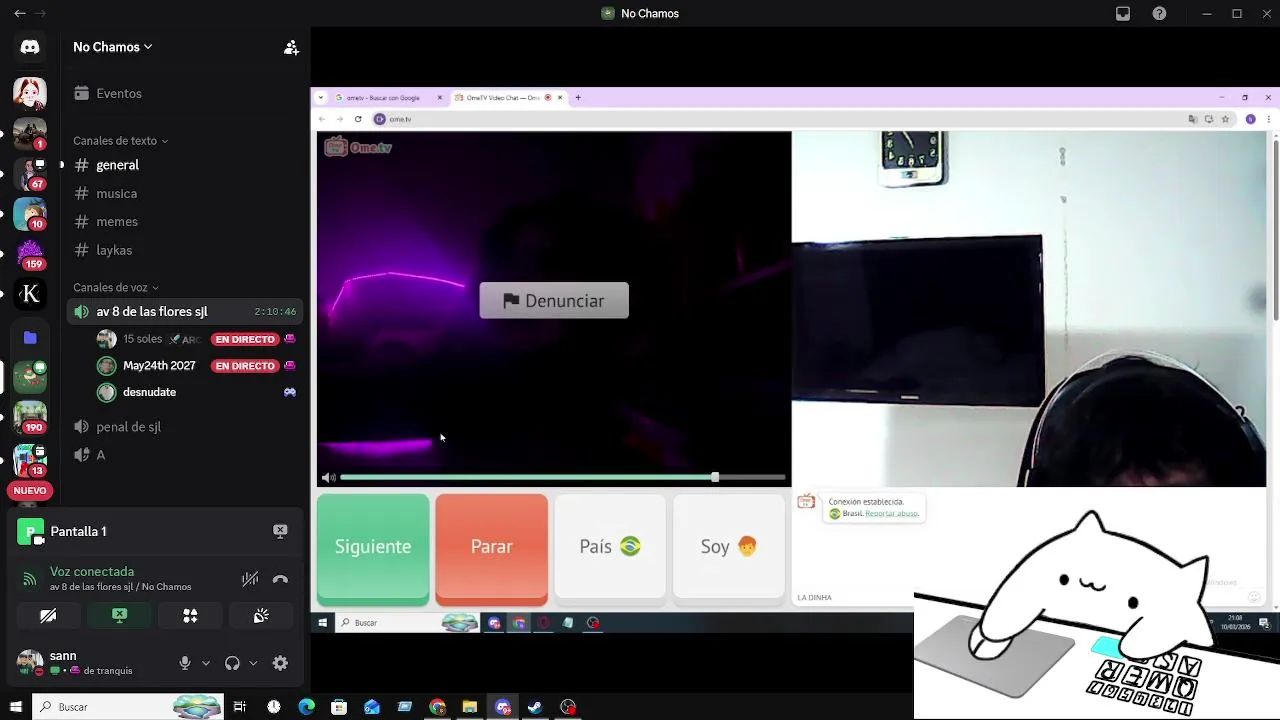
Task: Open the server folder icon in sidebar
Action: coord(30,338)
